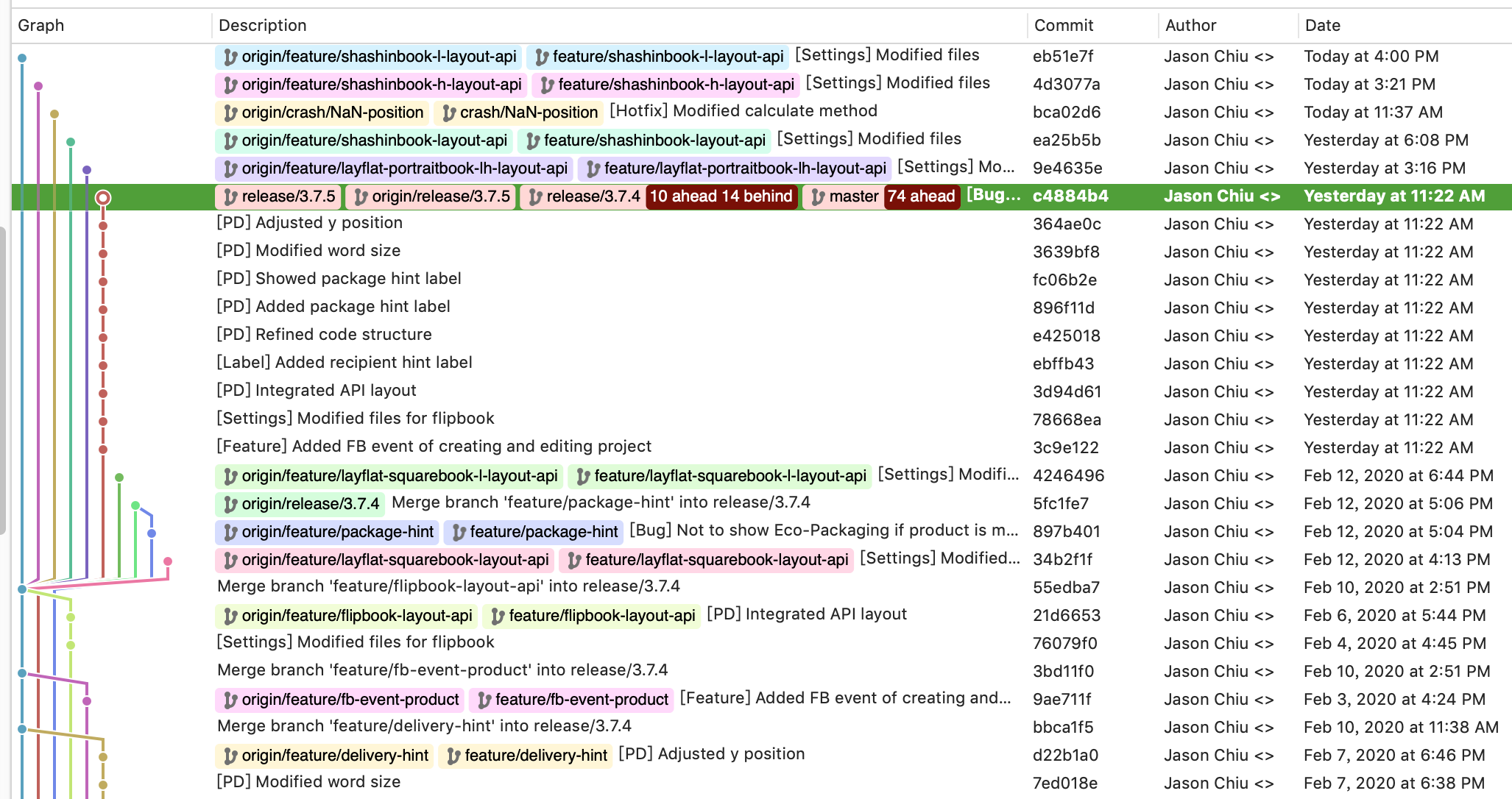Image resolution: width=1512 pixels, height=799 pixels.
Task: Click the Author column header
Action: tap(1190, 25)
